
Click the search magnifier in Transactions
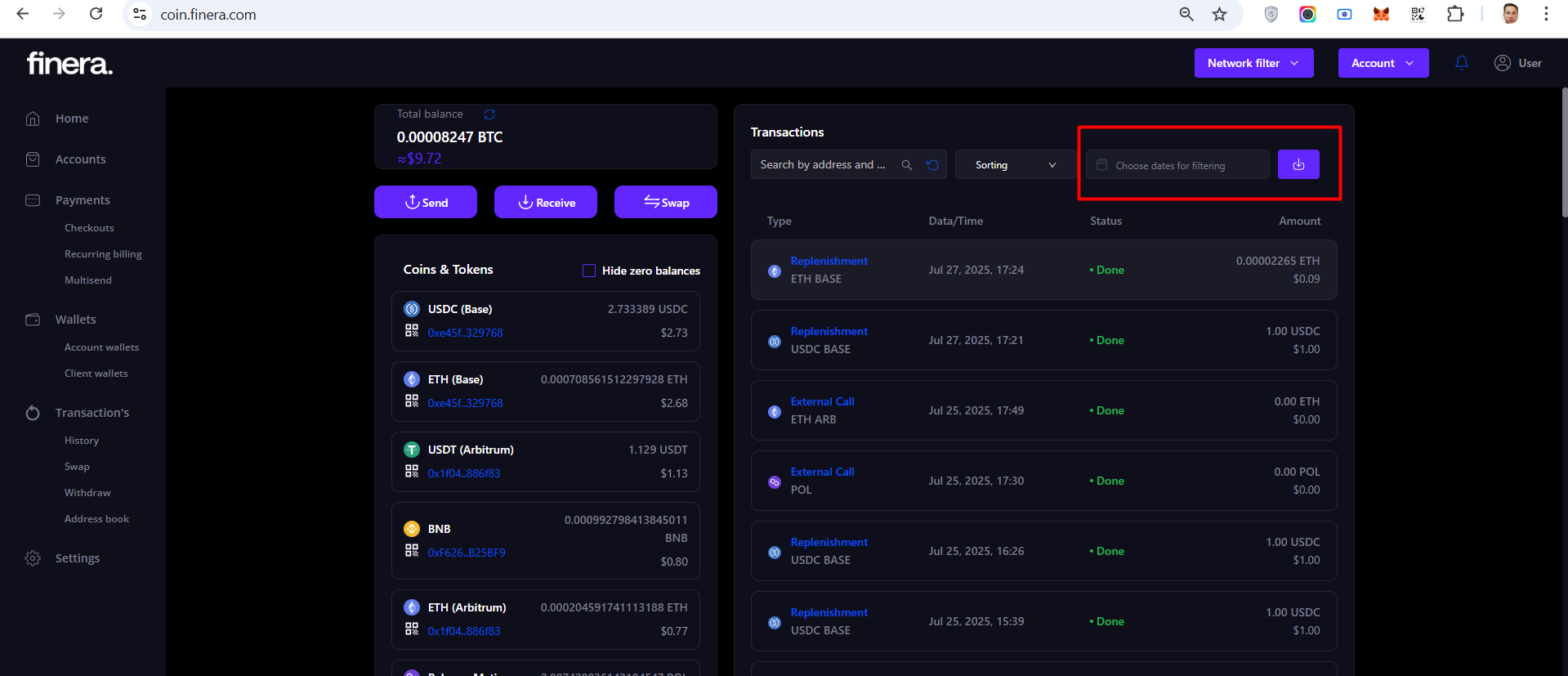point(906,165)
